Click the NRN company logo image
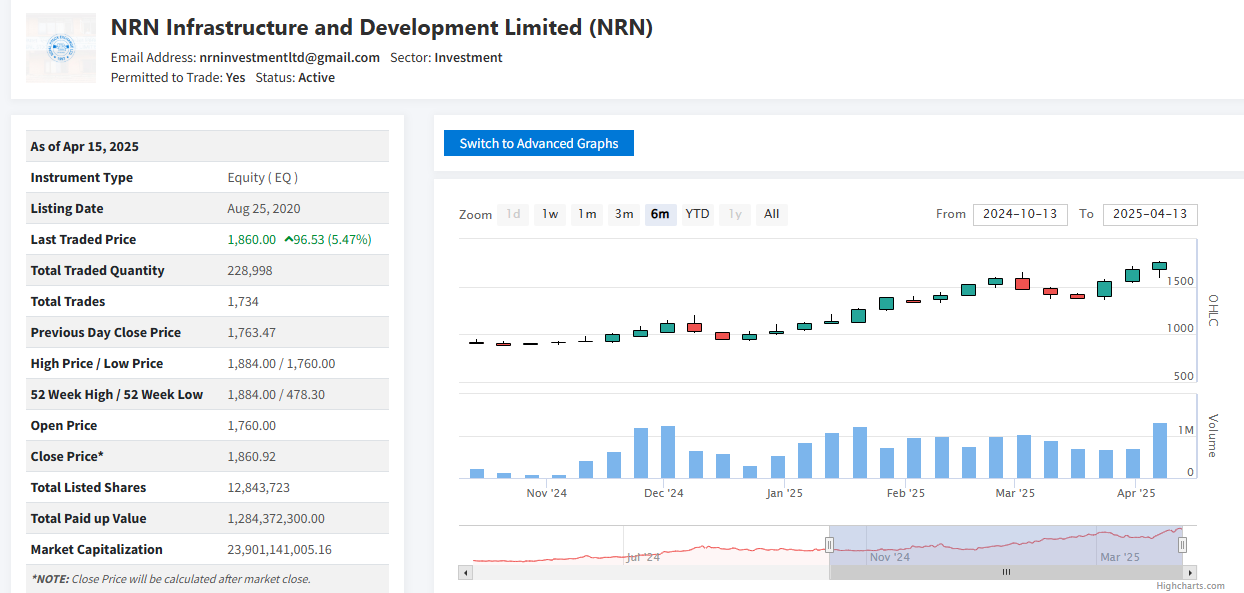 point(61,48)
